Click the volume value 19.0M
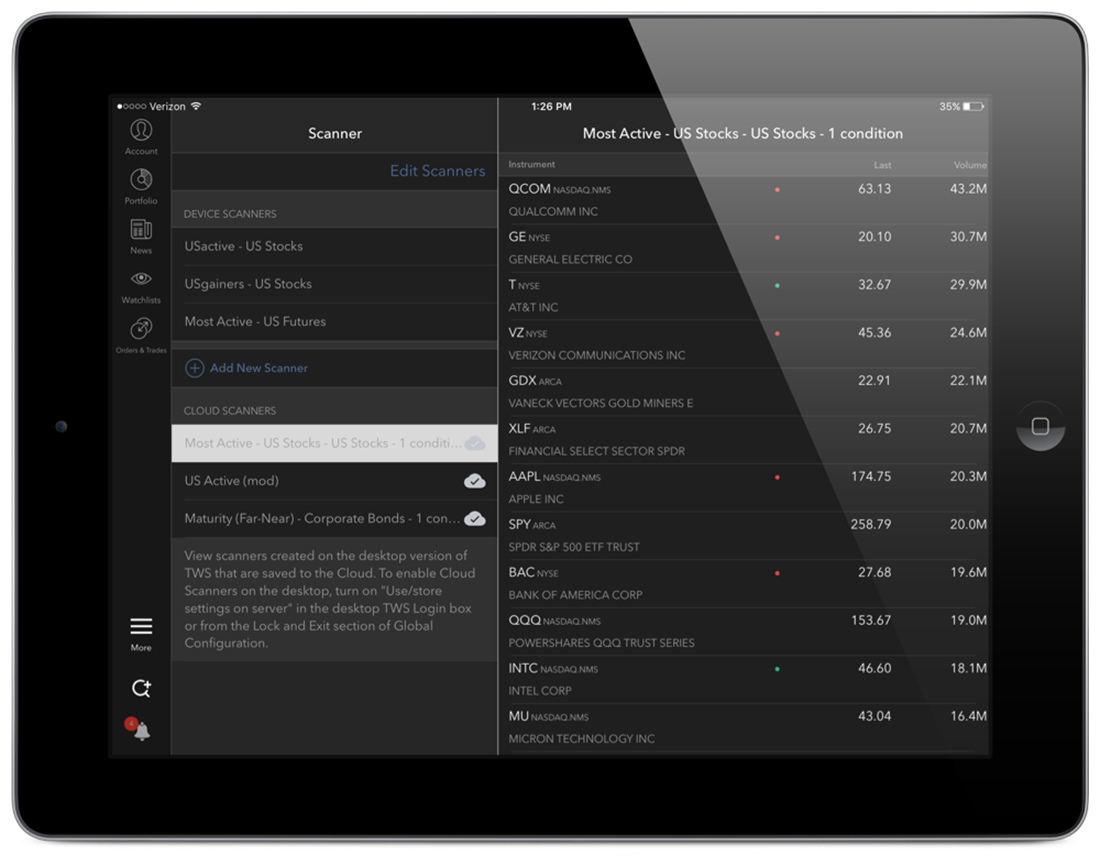1100x867 pixels. pyautogui.click(x=968, y=620)
